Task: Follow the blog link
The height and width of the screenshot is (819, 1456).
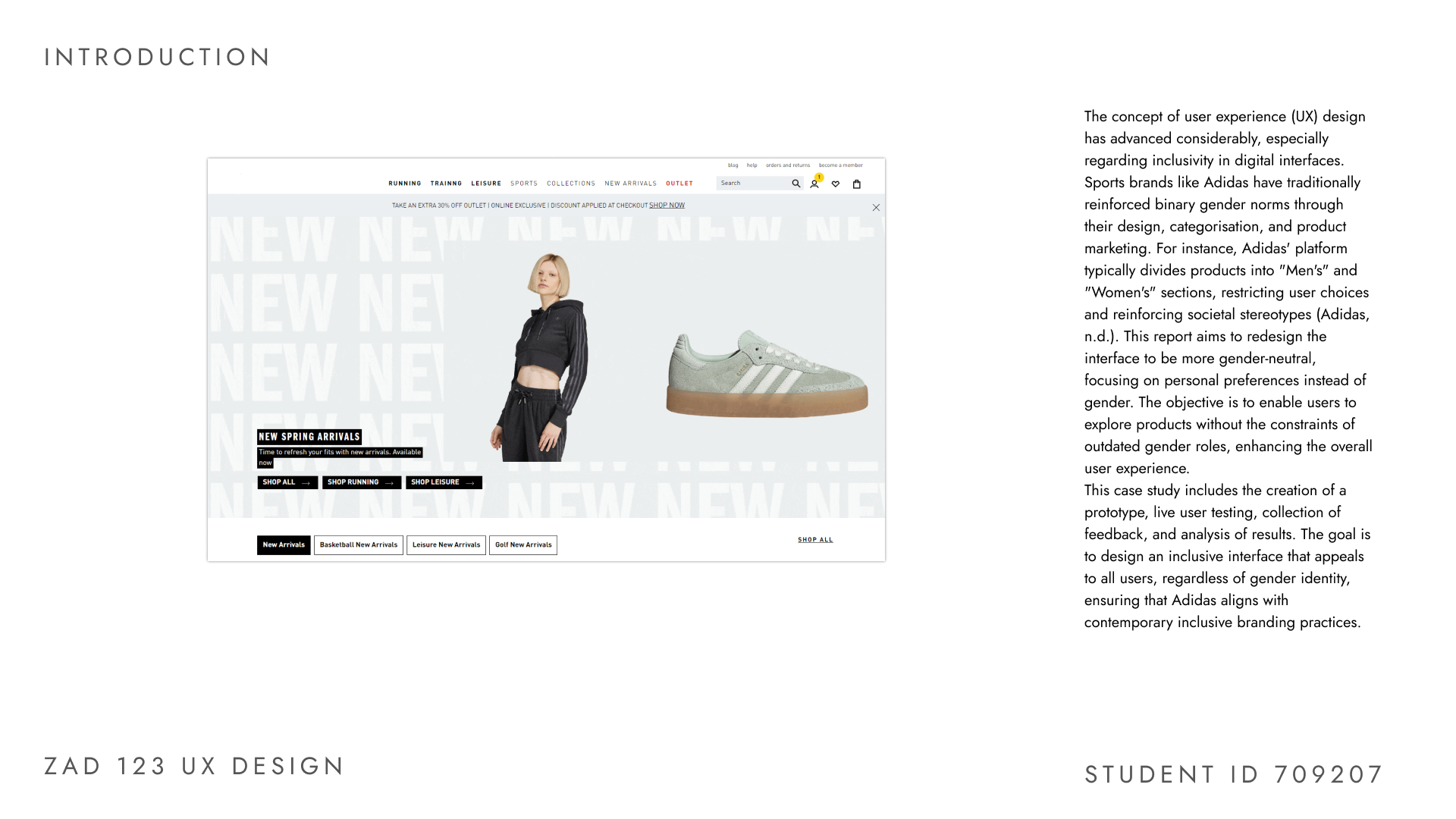Action: pyautogui.click(x=733, y=165)
